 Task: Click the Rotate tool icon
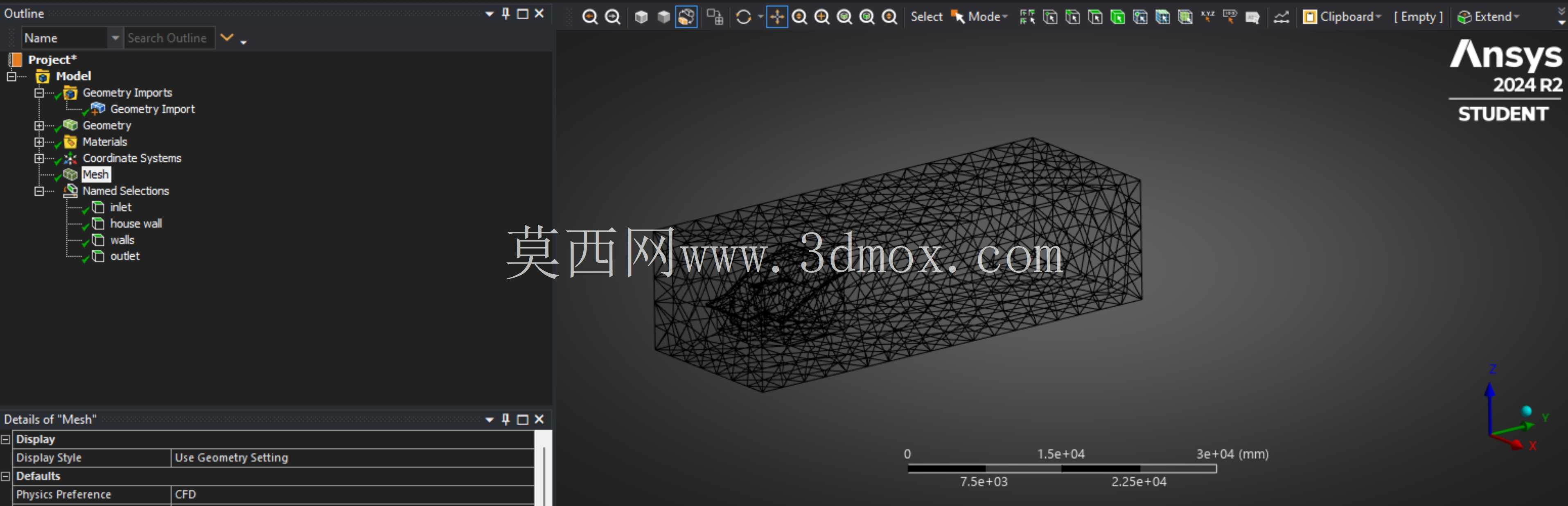(743, 17)
